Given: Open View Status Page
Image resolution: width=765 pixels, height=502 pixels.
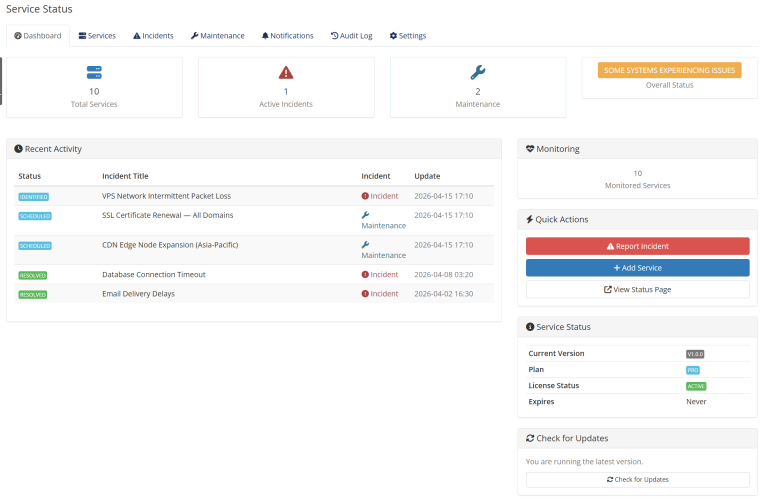Looking at the screenshot, I should (638, 289).
